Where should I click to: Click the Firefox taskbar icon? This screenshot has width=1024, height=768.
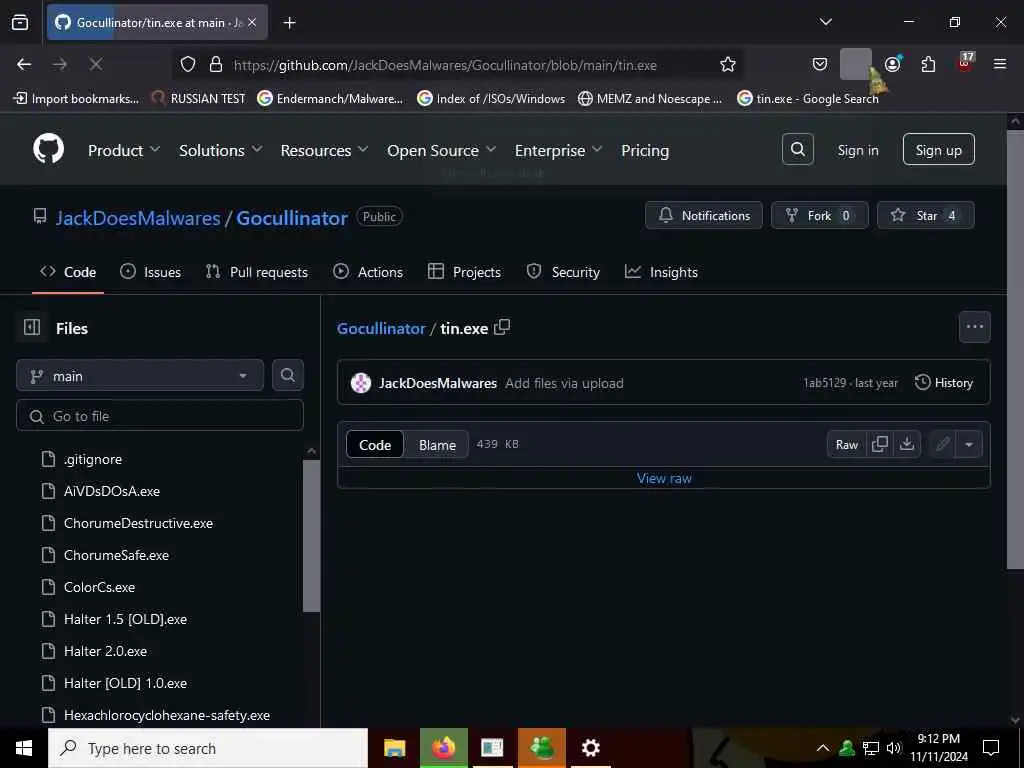(x=443, y=748)
